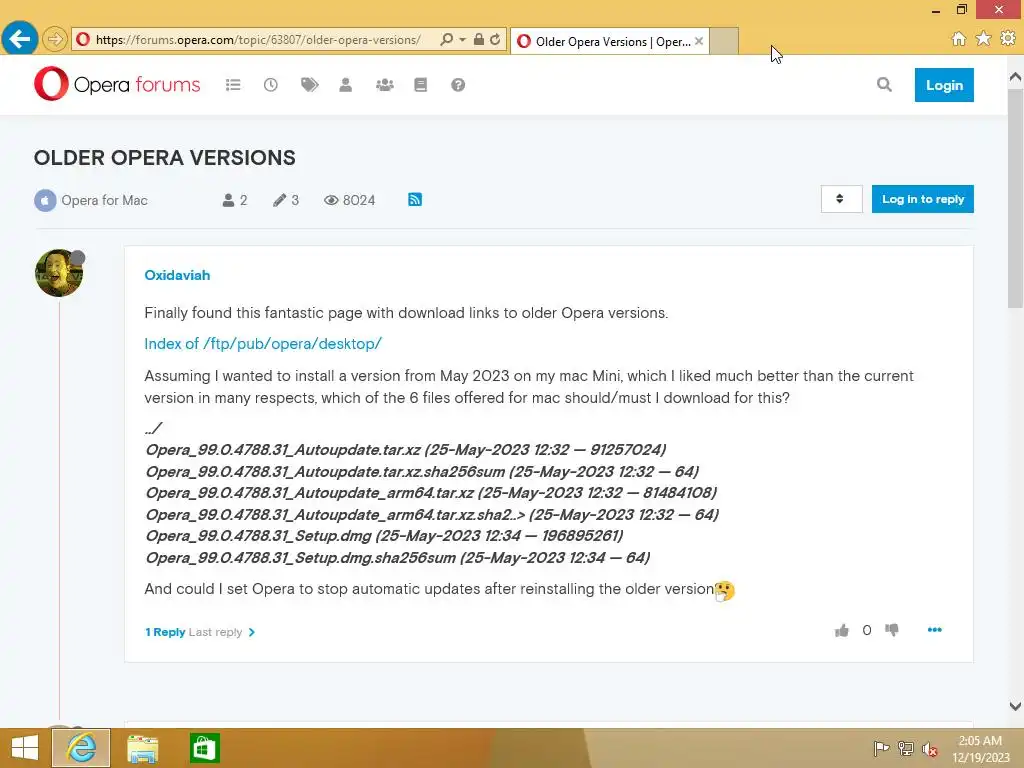This screenshot has height=768, width=1024.
Task: Click the page heading OLDER OPERA VERSIONS
Action: click(165, 158)
